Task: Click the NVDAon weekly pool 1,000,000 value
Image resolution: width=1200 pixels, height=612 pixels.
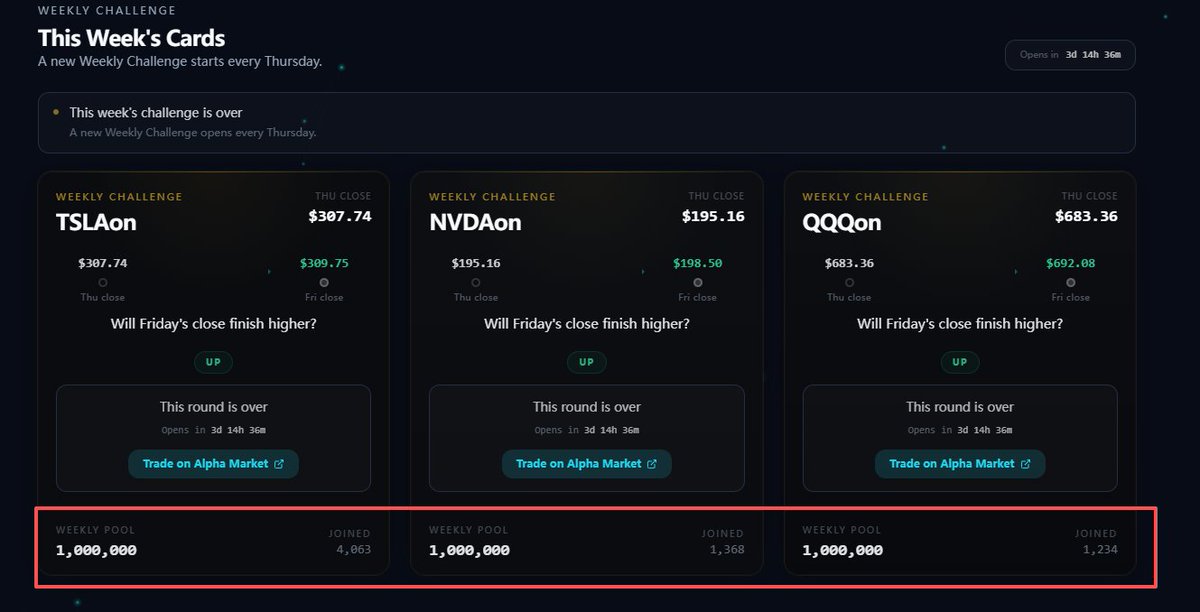Action: coord(469,550)
